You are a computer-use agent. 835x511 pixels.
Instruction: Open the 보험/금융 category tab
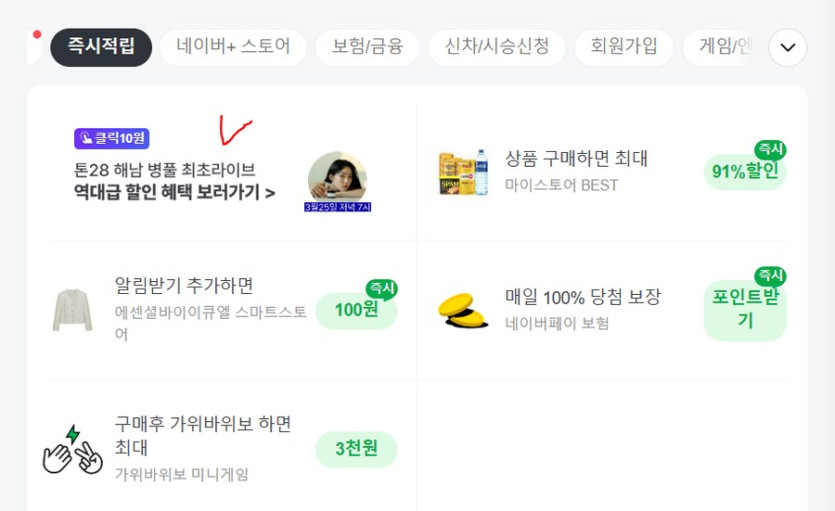tap(367, 47)
